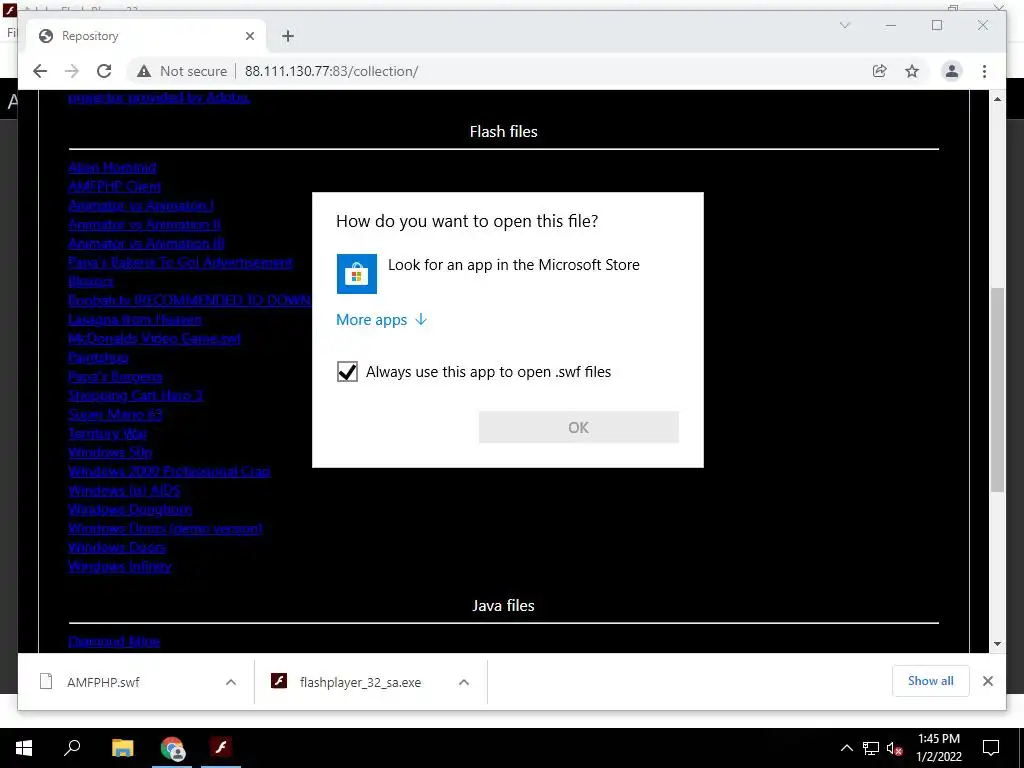Screen dimensions: 1024x768
Task: Open the Shopping Cart Hero 3 link
Action: pyautogui.click(x=136, y=395)
